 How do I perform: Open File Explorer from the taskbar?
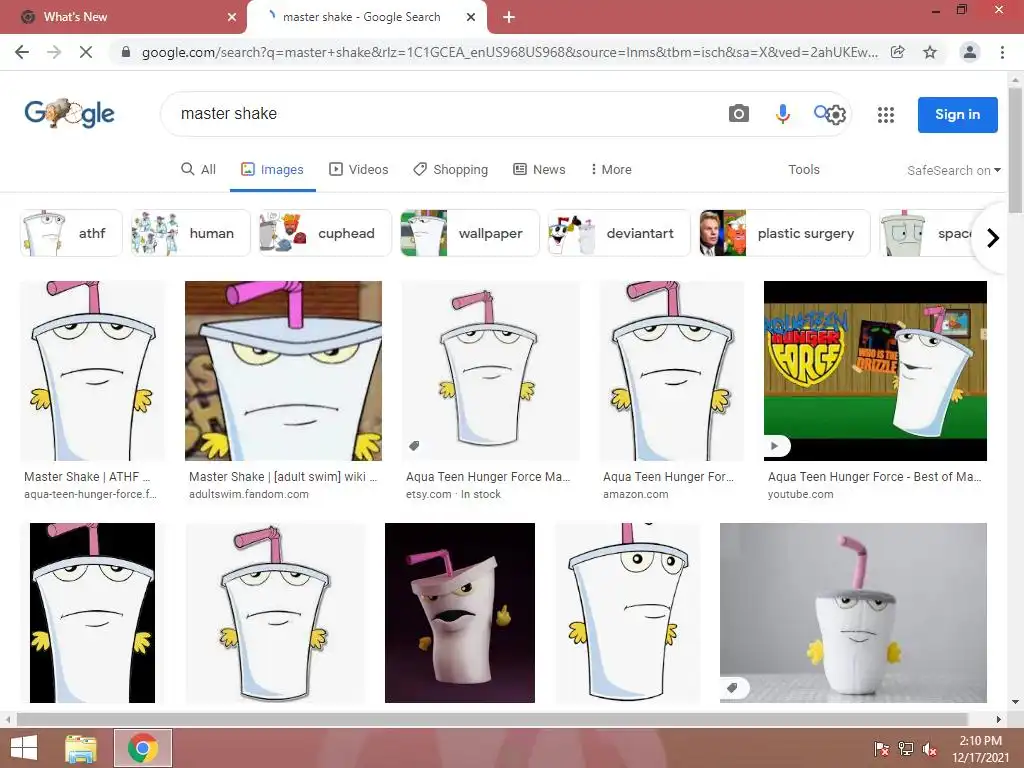tap(81, 748)
